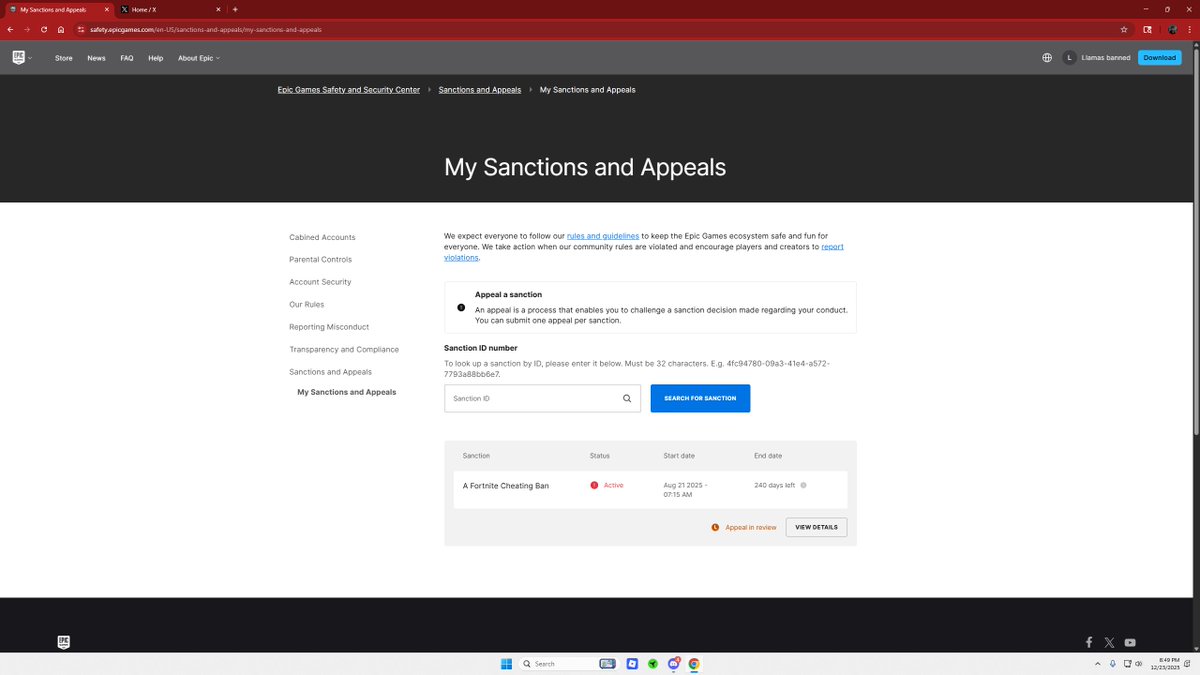The image size is (1200, 675).
Task: Open Roblox icon in the taskbar
Action: point(632,664)
